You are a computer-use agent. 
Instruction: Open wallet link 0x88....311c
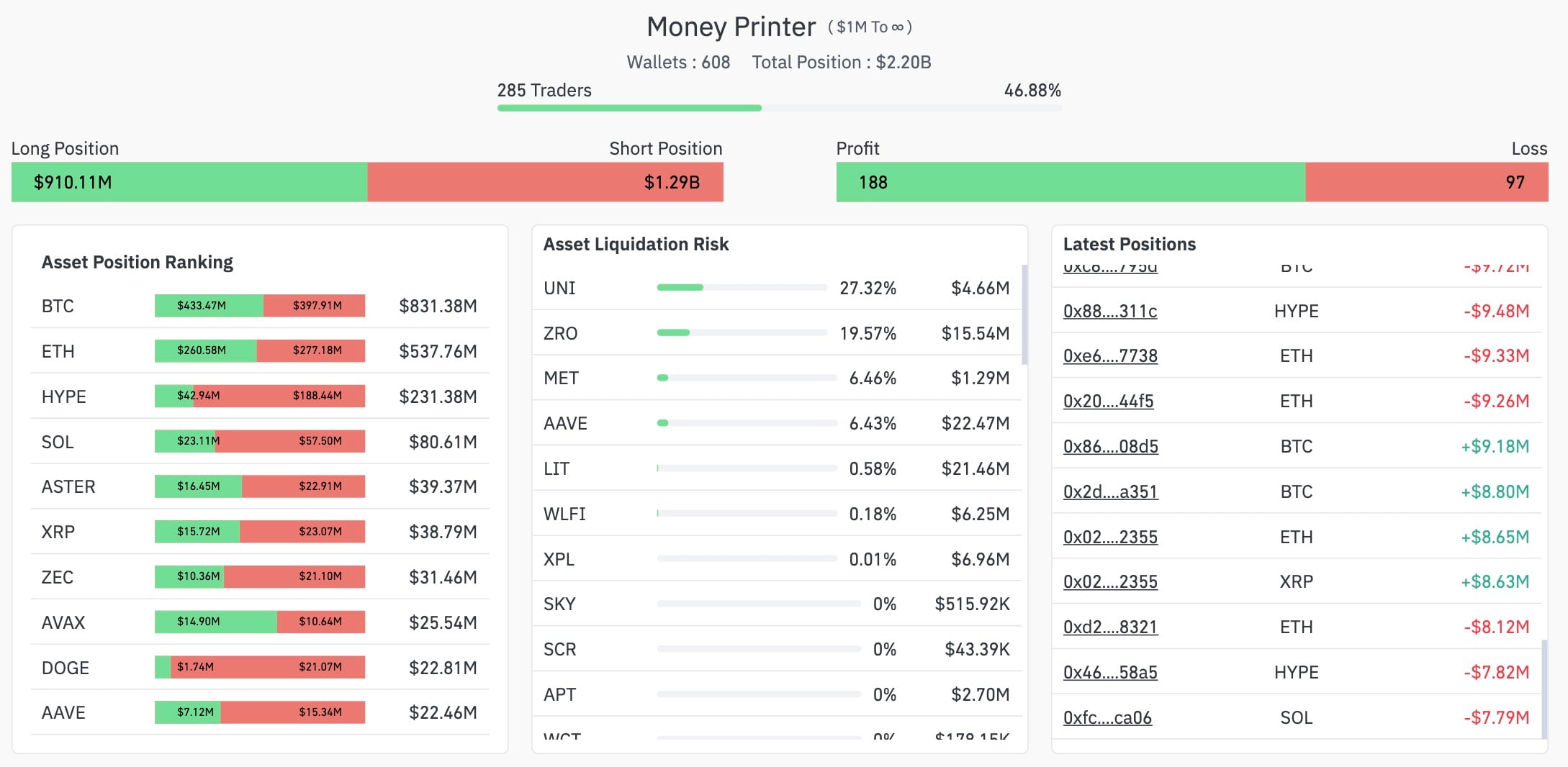[x=1109, y=311]
